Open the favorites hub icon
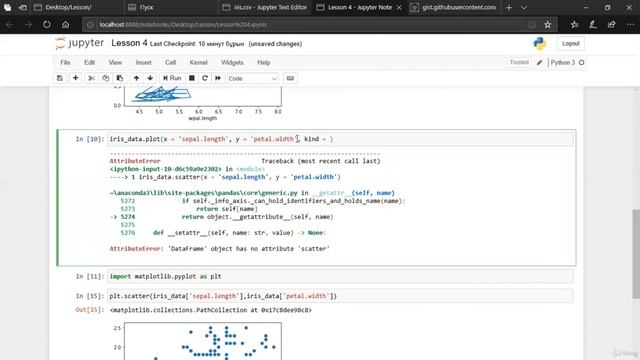The width and height of the screenshot is (640, 360). [x=575, y=25]
